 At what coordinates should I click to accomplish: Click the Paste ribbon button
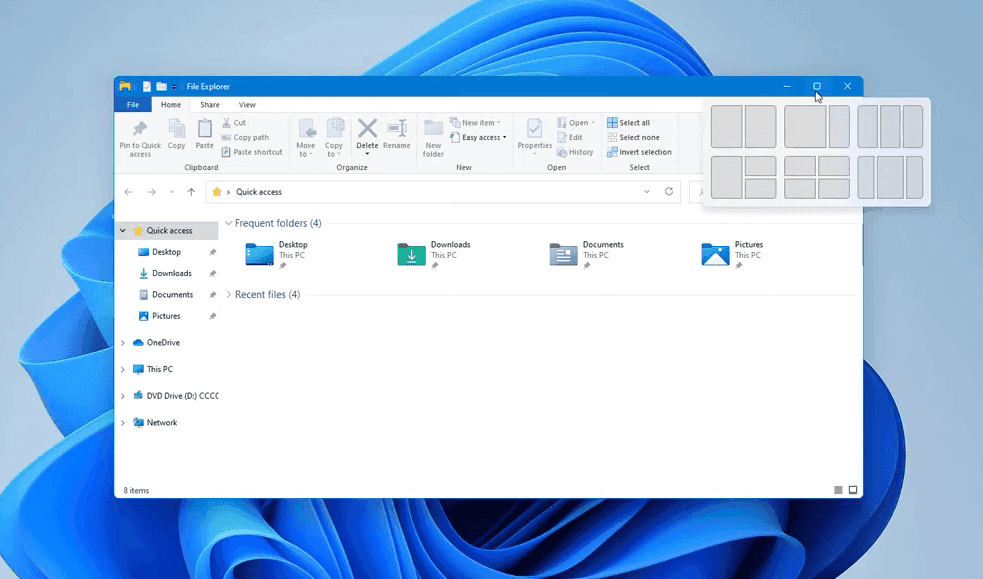(x=204, y=134)
